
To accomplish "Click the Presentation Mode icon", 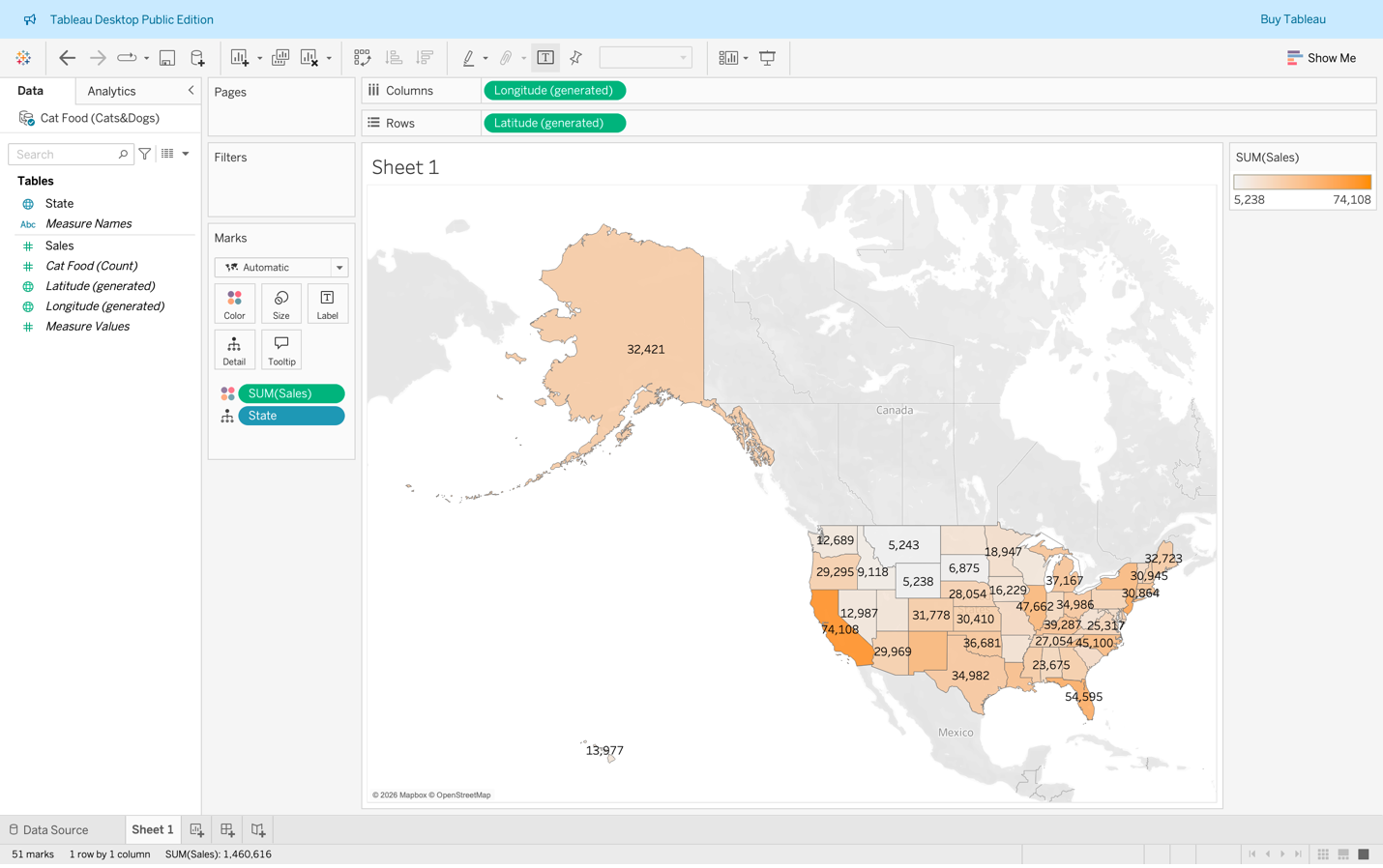I will click(x=768, y=58).
